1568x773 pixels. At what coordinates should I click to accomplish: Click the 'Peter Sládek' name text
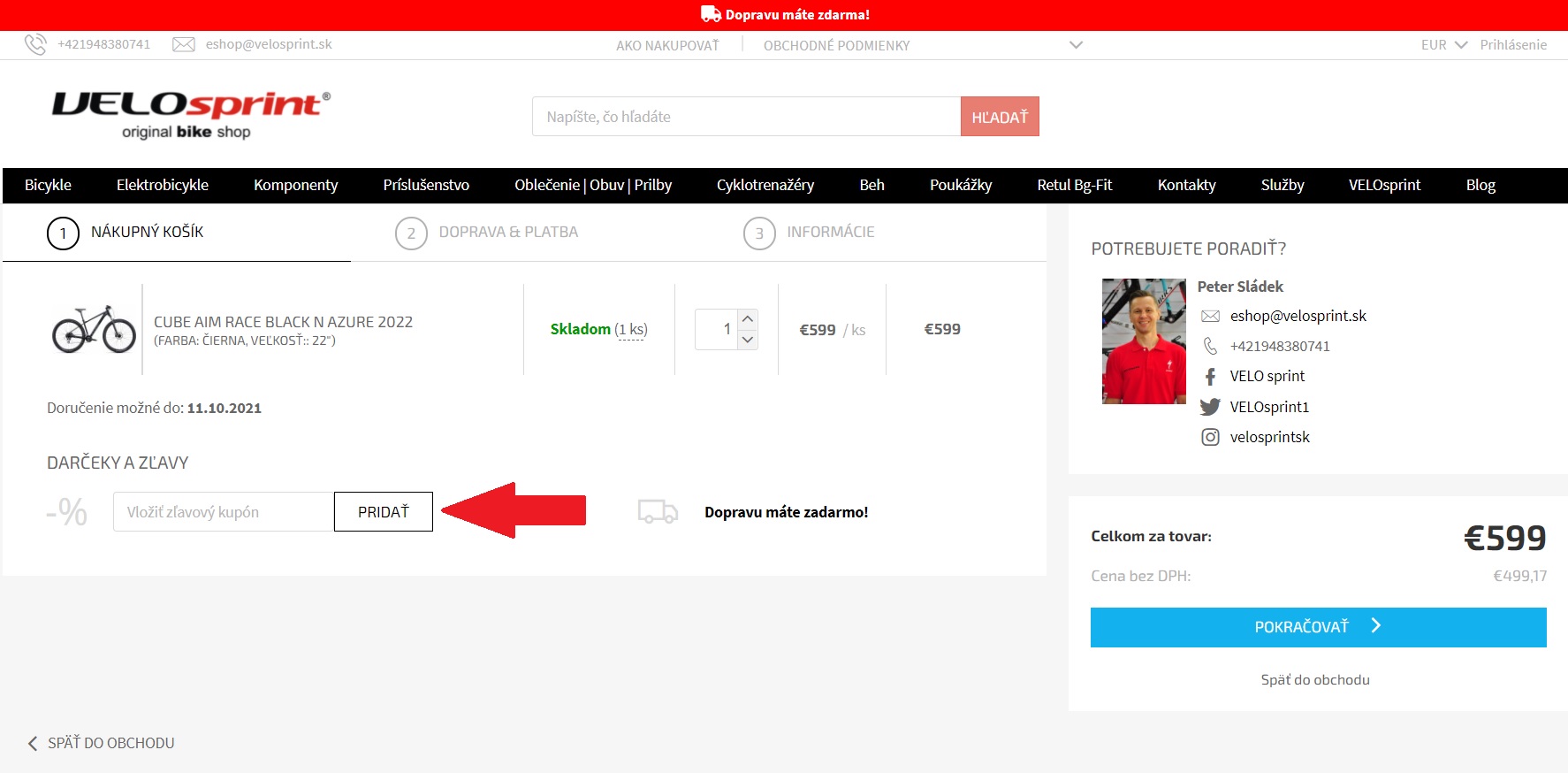click(1240, 287)
